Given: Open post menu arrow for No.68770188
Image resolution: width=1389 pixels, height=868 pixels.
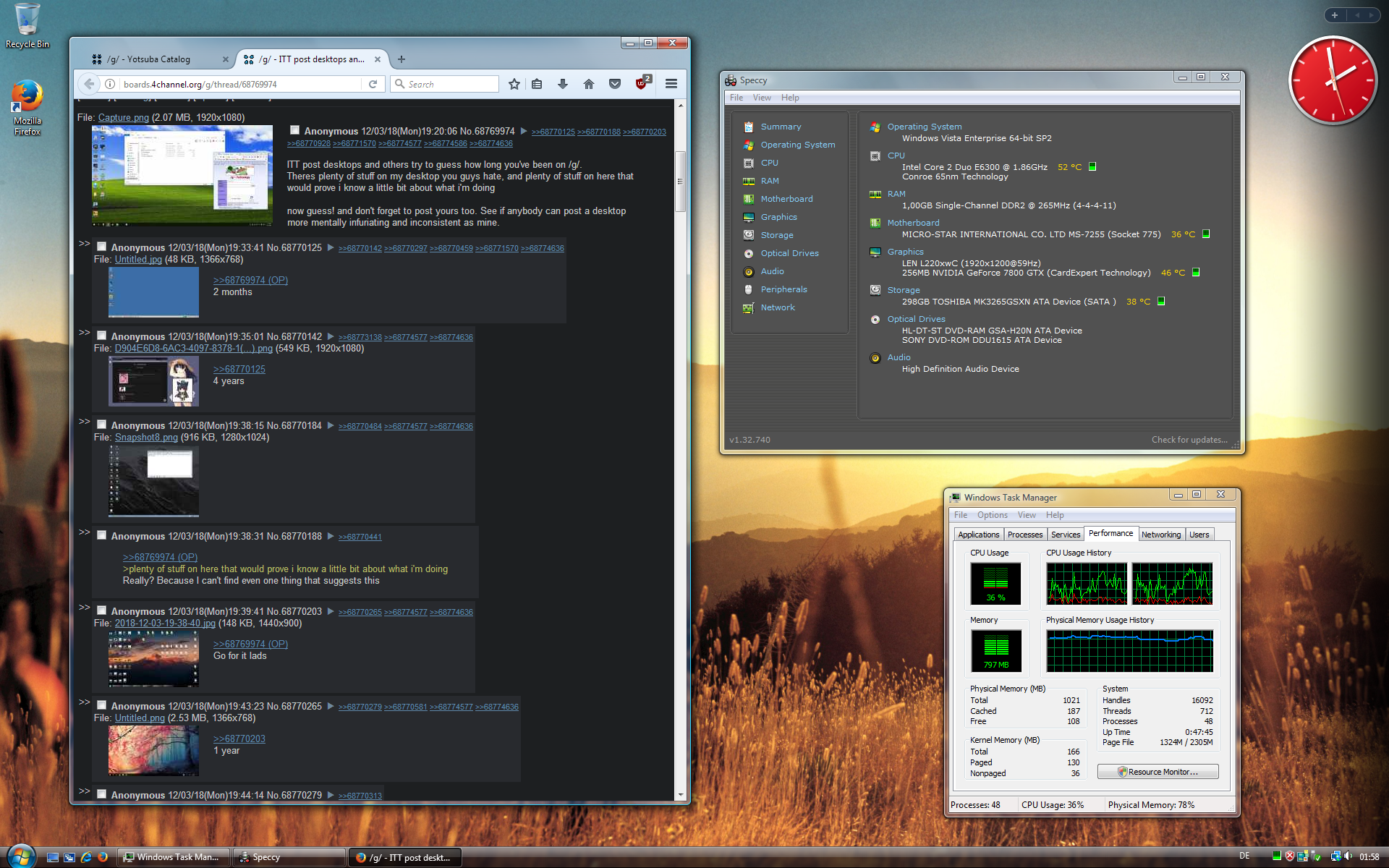Looking at the screenshot, I should [331, 536].
